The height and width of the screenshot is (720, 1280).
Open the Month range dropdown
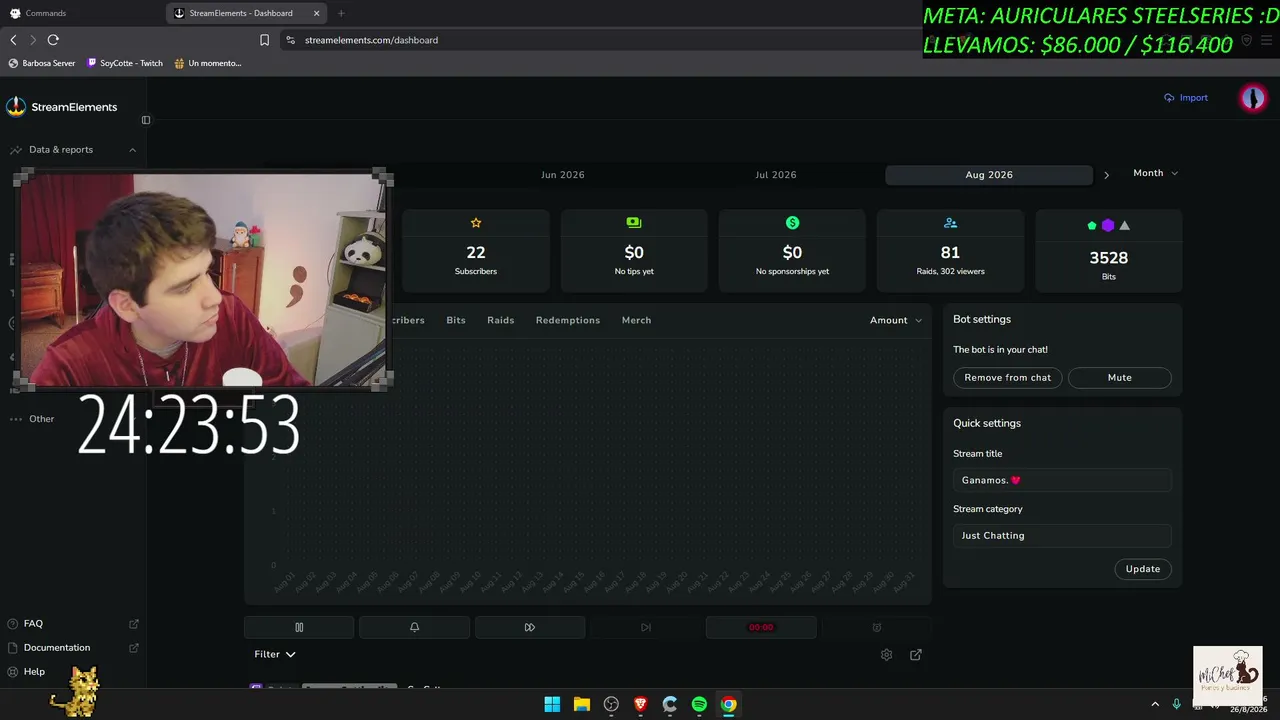pos(1156,173)
